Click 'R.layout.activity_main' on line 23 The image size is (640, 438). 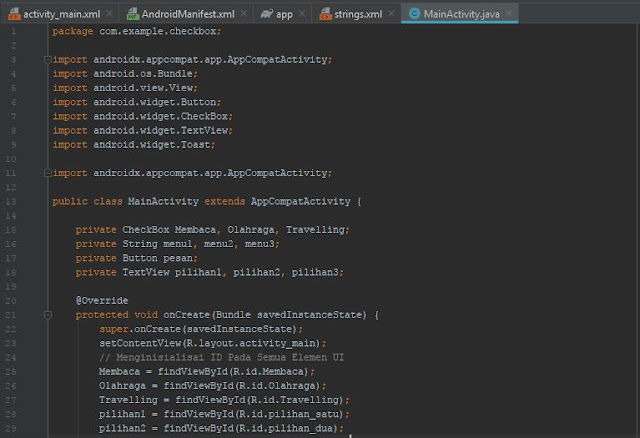(x=251, y=343)
